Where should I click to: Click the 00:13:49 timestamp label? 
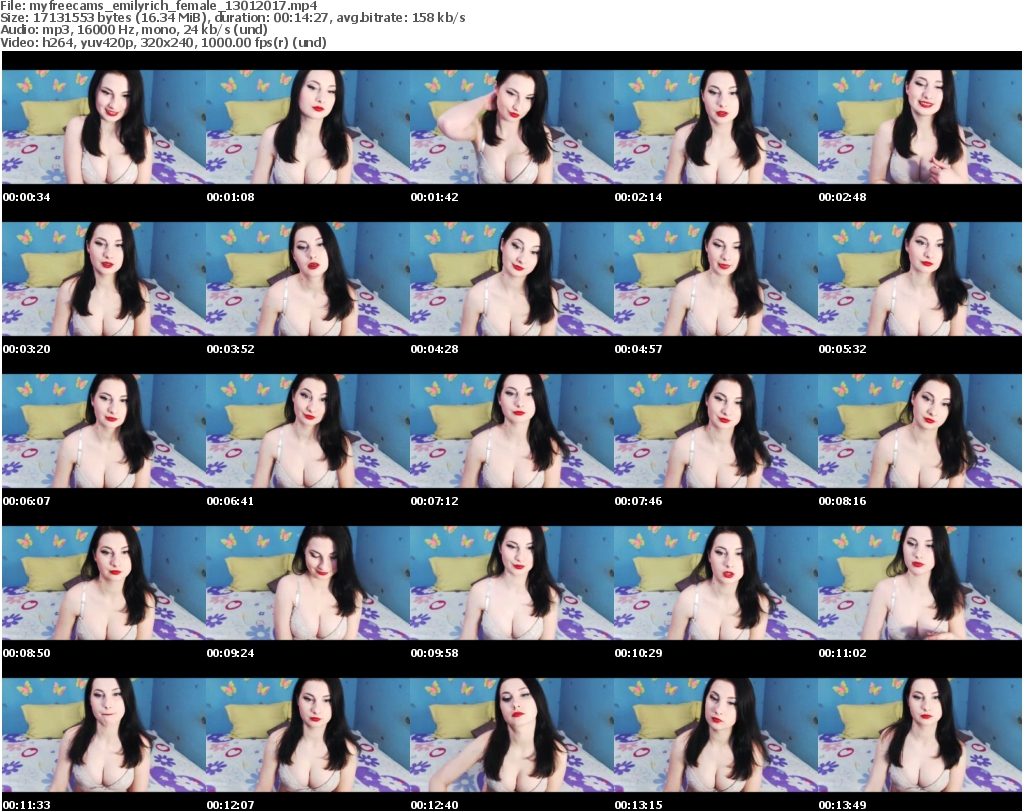coord(842,805)
